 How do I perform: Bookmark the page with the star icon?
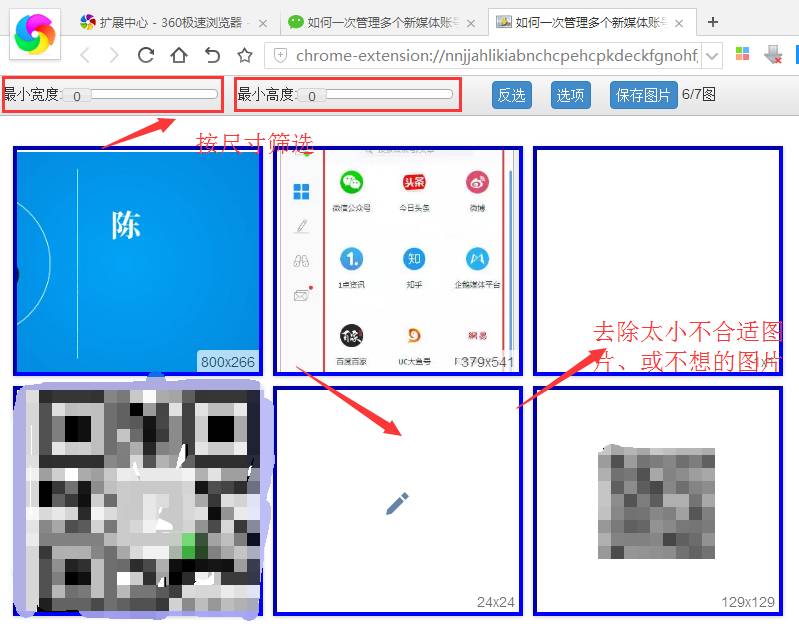coord(245,55)
